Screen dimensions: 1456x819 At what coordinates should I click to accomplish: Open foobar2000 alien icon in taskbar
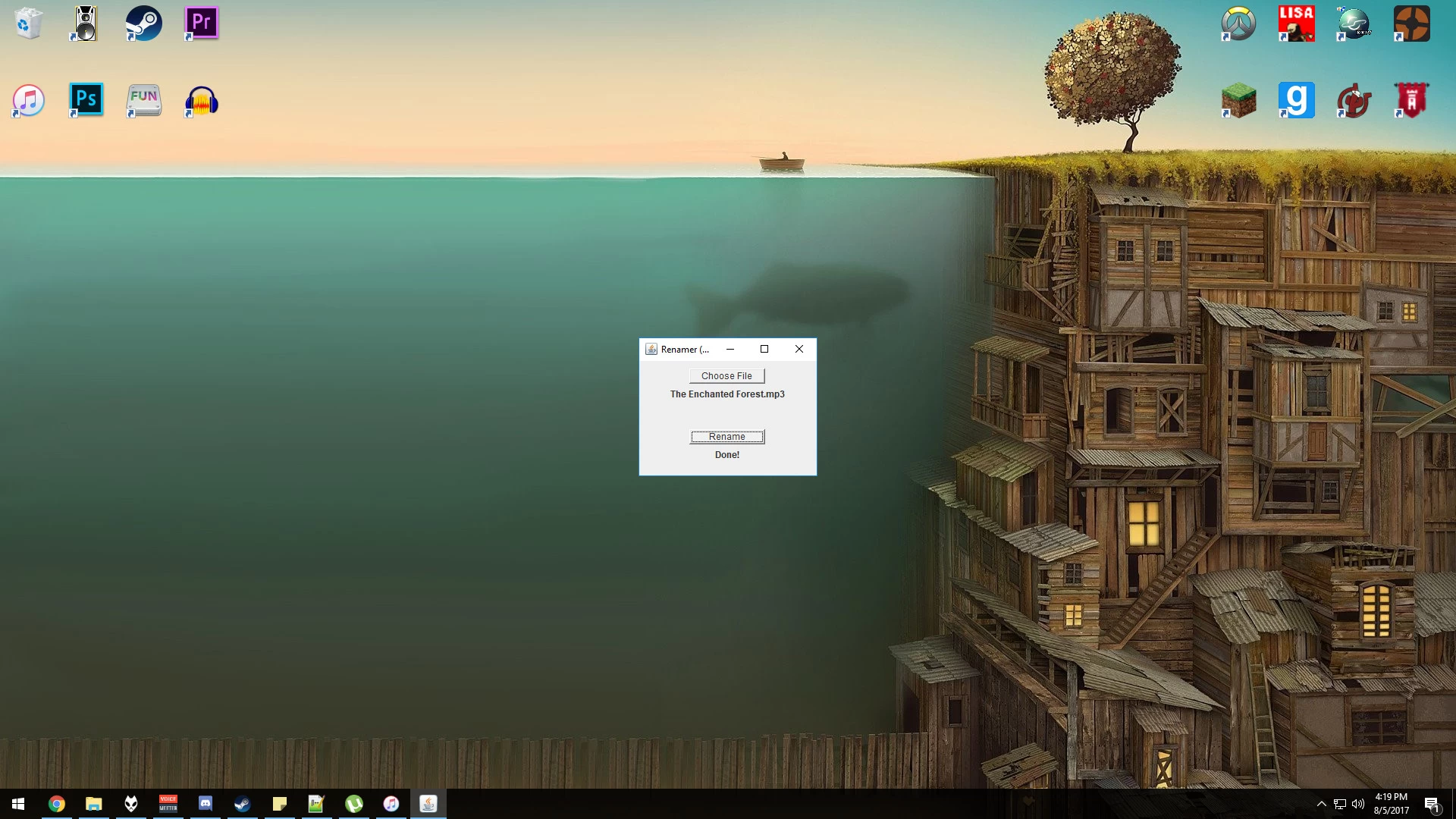pyautogui.click(x=131, y=804)
